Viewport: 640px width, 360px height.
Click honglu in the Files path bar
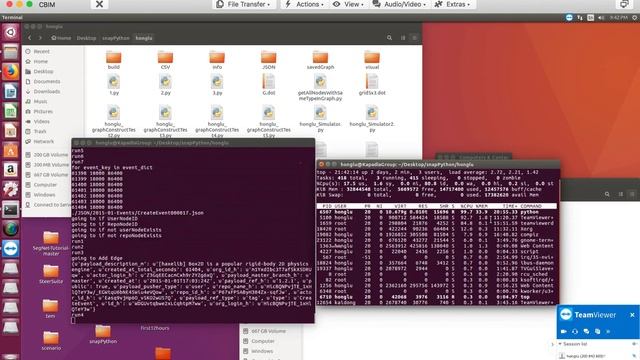click(144, 38)
